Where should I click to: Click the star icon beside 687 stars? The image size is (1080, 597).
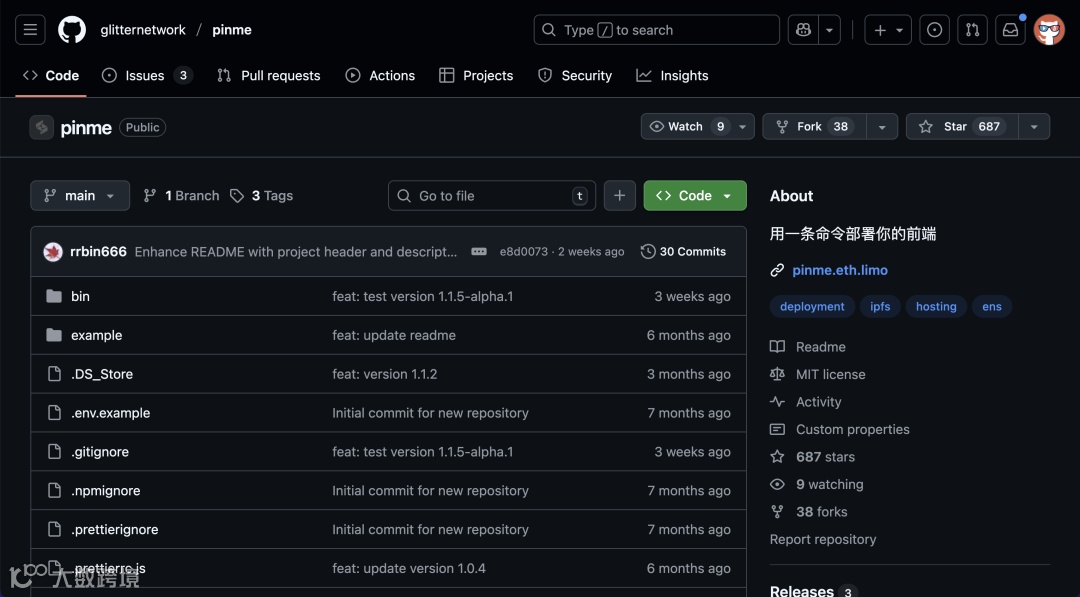tap(777, 457)
